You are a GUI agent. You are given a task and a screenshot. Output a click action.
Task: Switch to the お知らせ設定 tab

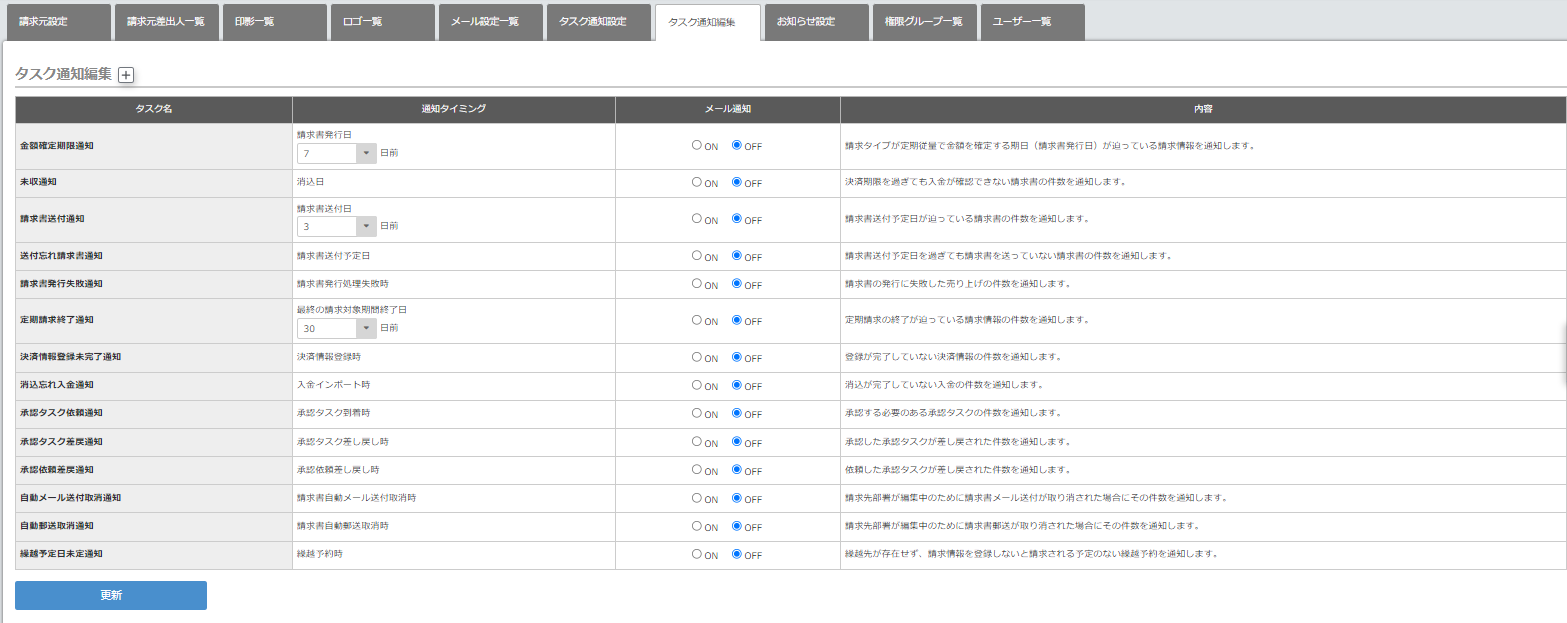coord(813,22)
